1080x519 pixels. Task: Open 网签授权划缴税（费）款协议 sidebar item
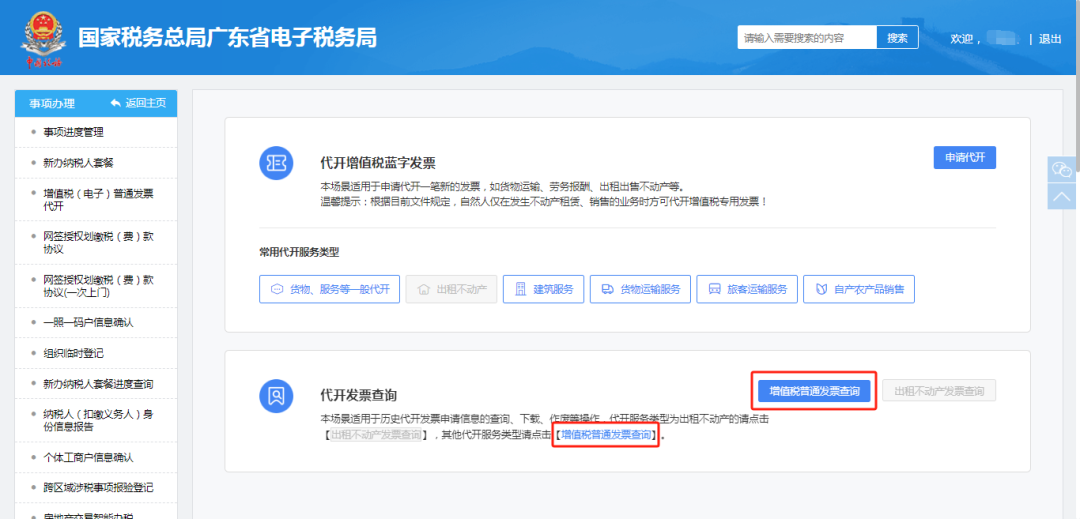pyautogui.click(x=96, y=242)
